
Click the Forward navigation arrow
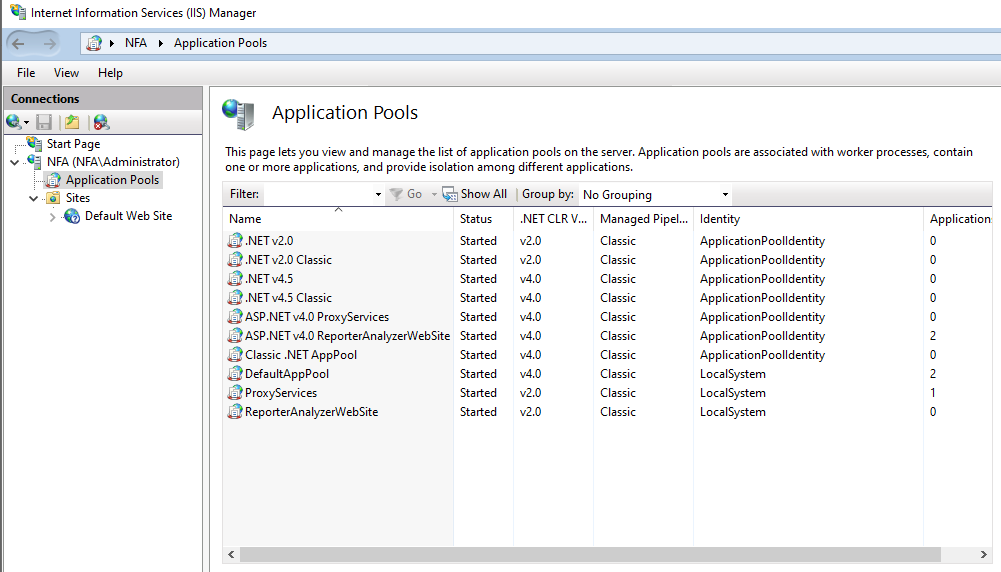click(49, 43)
